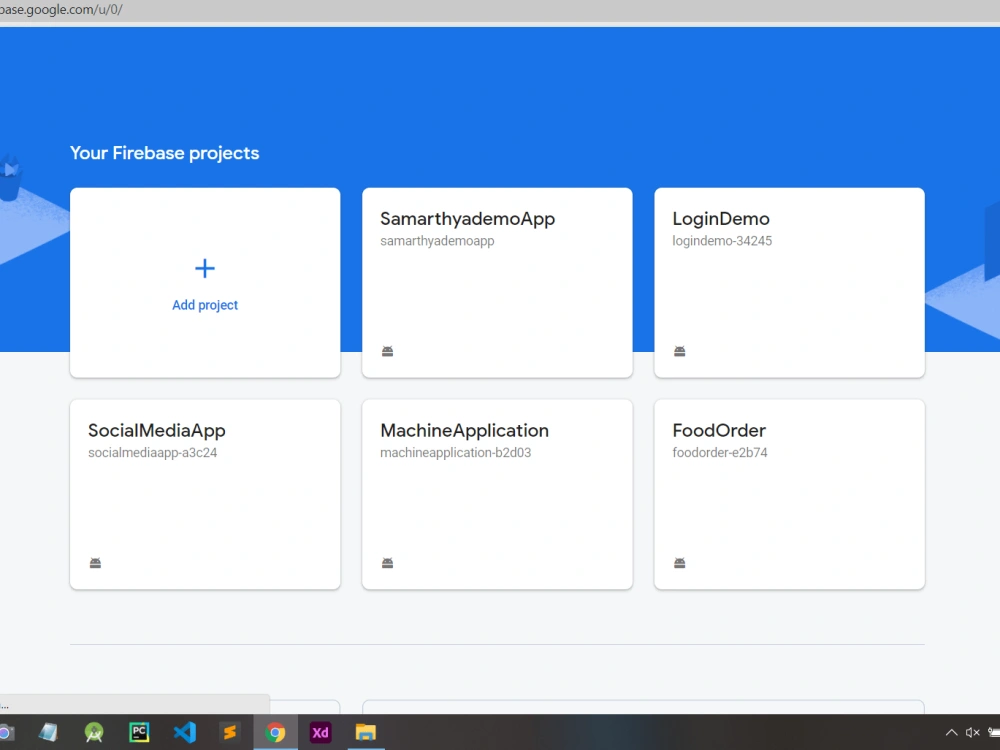Screen dimensions: 1000x750
Task: Switch to Chrome in the taskbar
Action: click(x=276, y=732)
